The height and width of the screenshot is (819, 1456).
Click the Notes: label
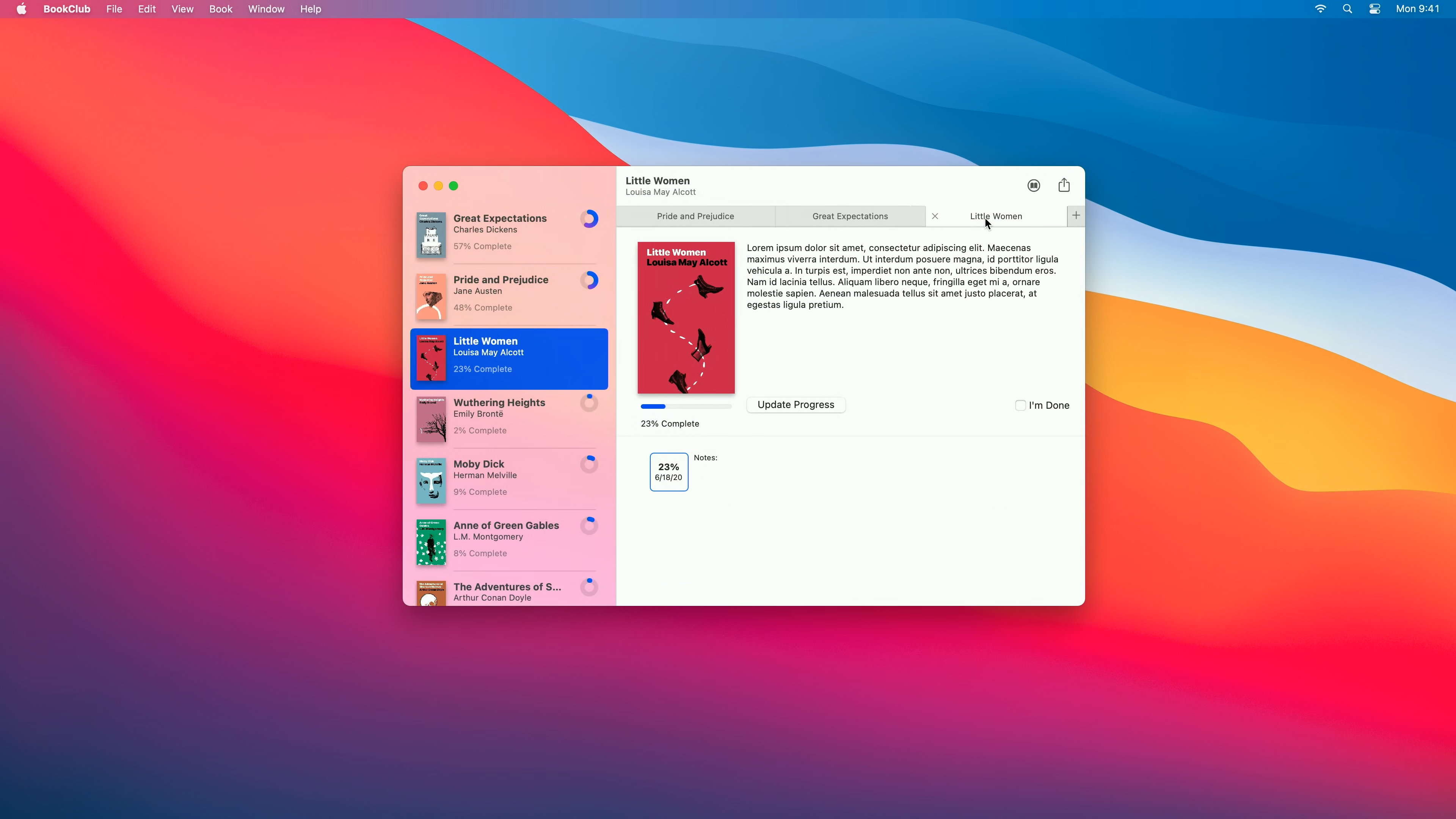point(705,458)
